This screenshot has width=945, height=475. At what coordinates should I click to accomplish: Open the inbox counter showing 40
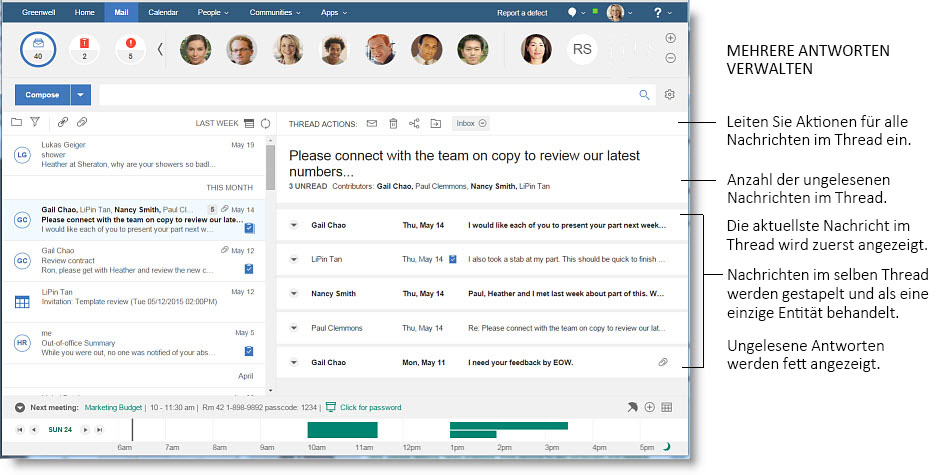click(x=38, y=49)
